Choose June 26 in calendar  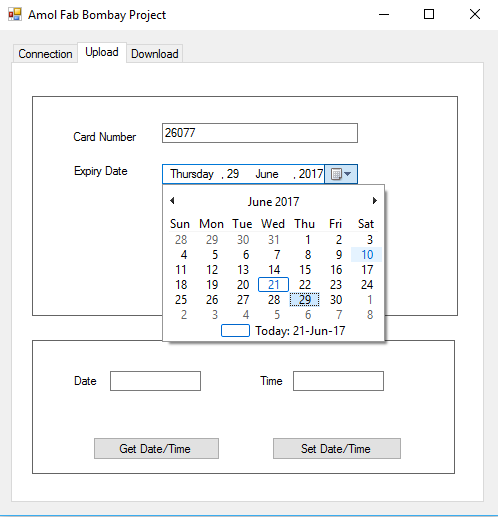(212, 300)
